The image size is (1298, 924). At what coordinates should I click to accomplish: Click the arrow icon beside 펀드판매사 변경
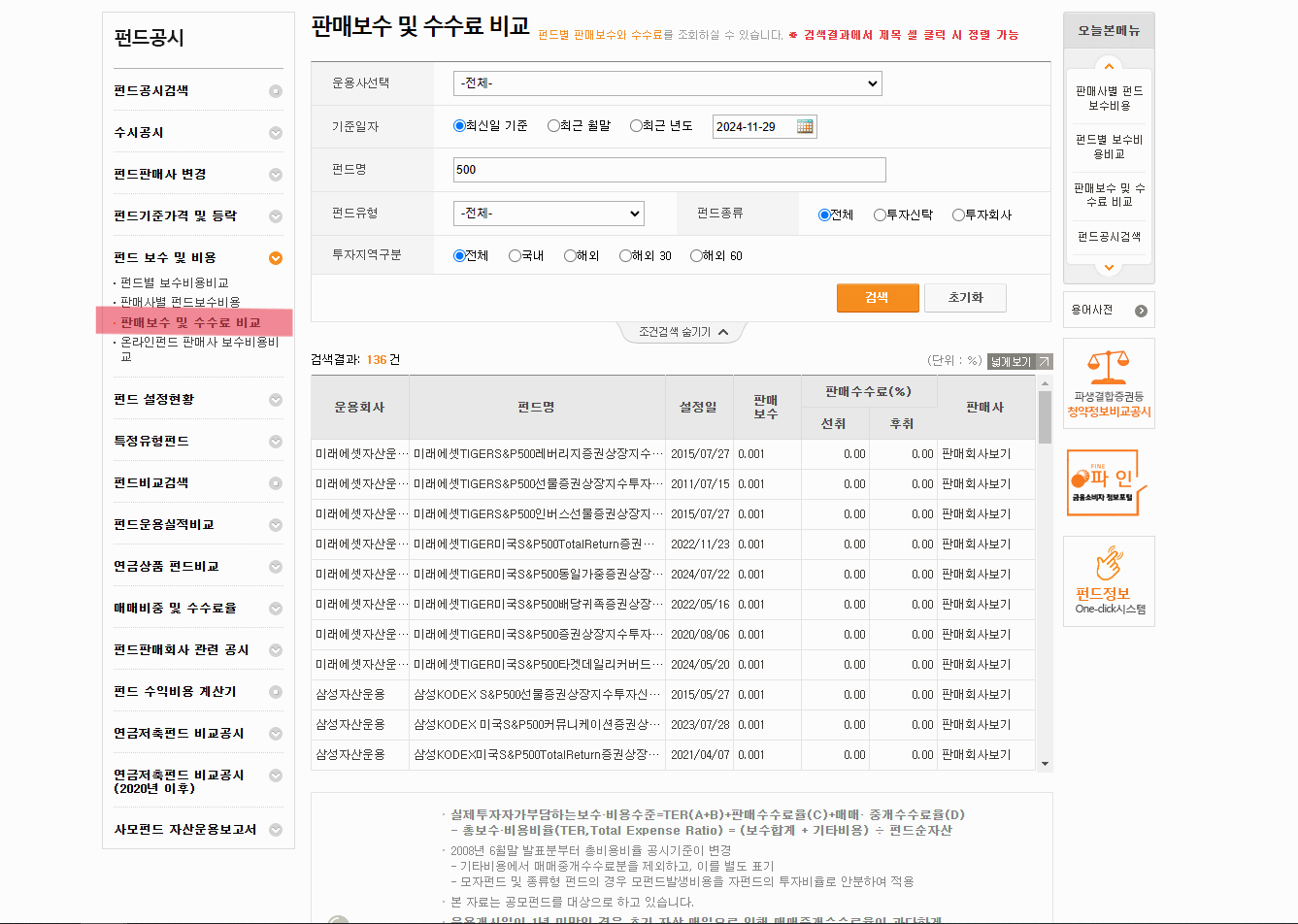click(x=276, y=175)
